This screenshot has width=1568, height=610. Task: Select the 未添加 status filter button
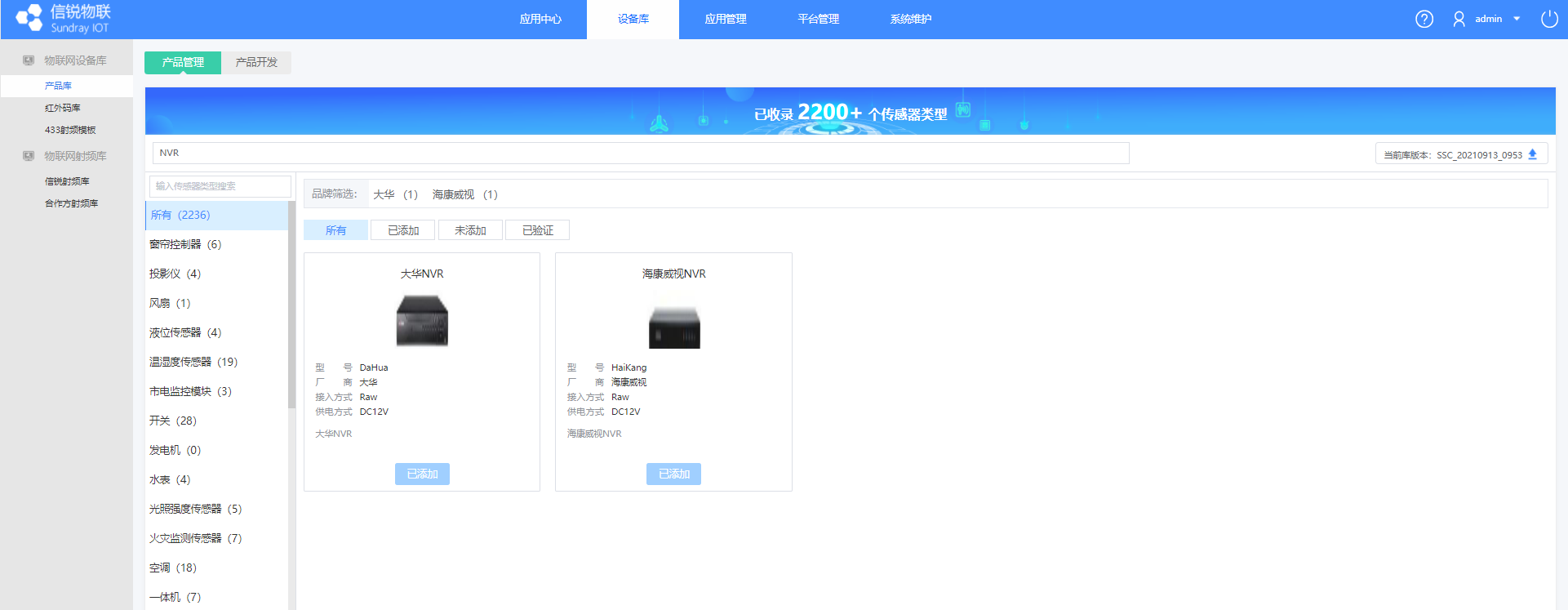[470, 230]
